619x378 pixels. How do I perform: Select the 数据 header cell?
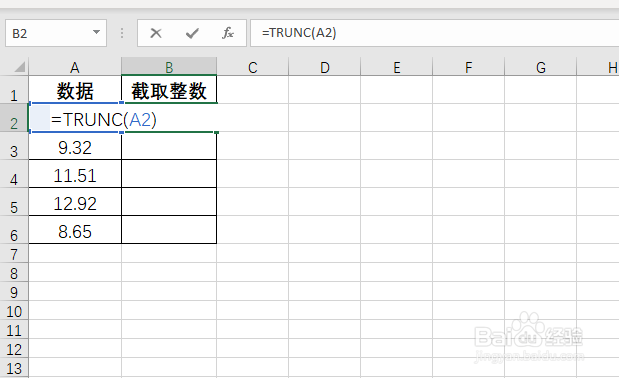coord(75,91)
